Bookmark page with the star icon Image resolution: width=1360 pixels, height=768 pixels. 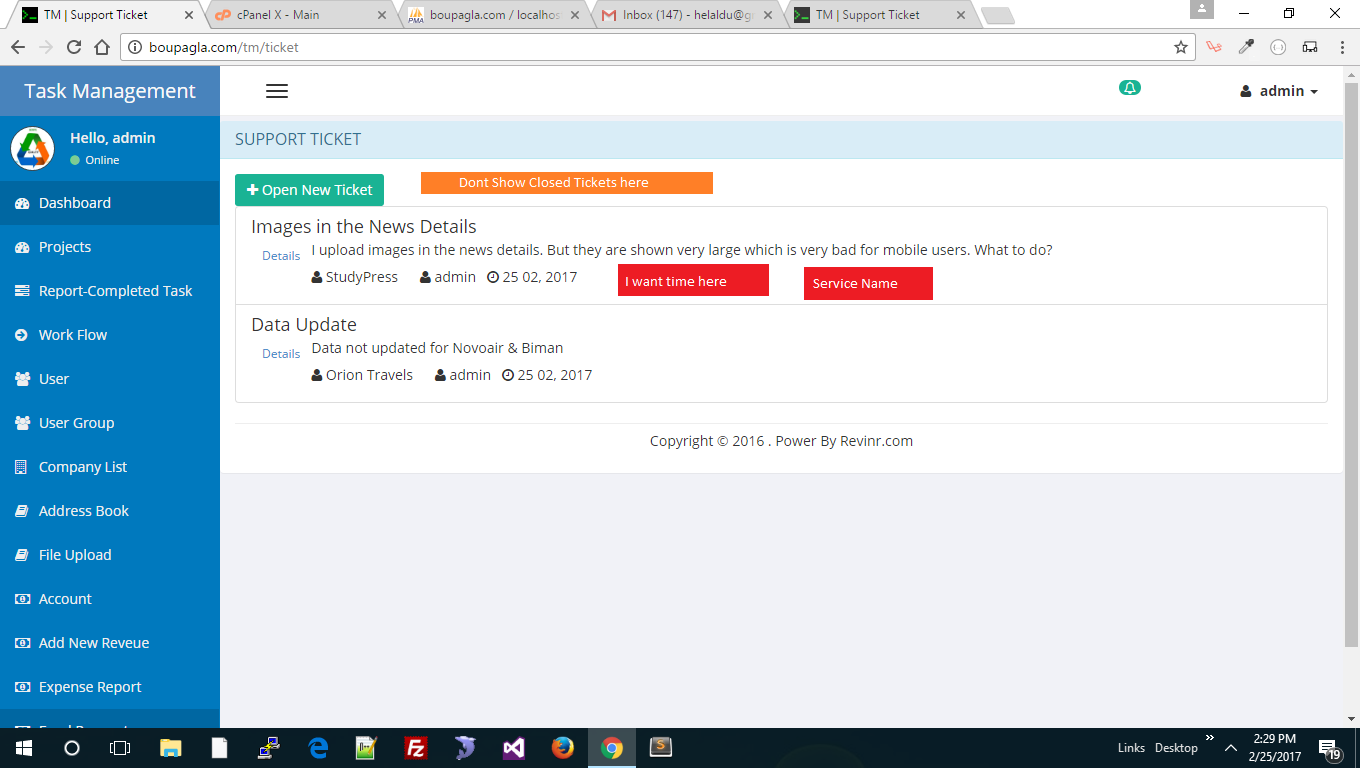pyautogui.click(x=1181, y=47)
